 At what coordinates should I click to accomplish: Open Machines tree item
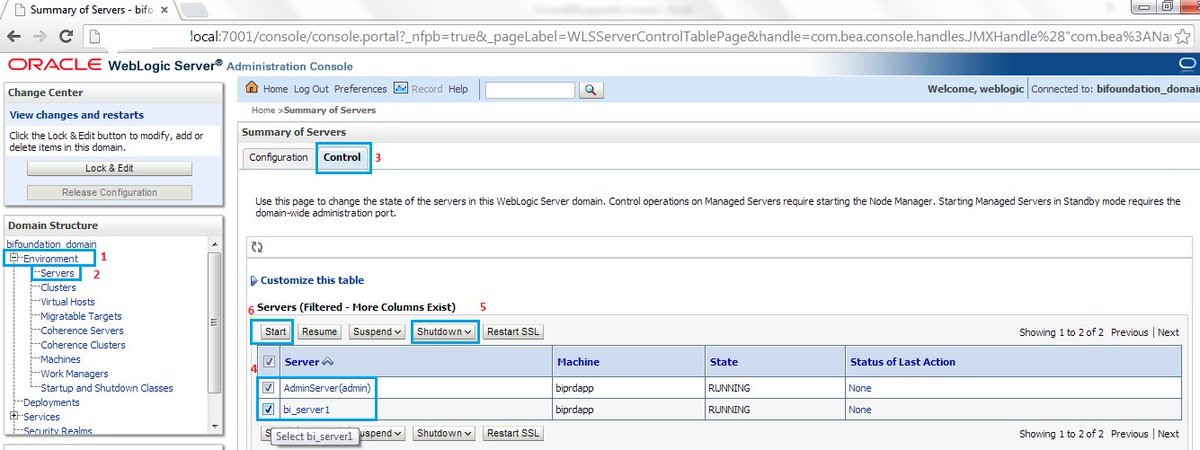tap(60, 359)
